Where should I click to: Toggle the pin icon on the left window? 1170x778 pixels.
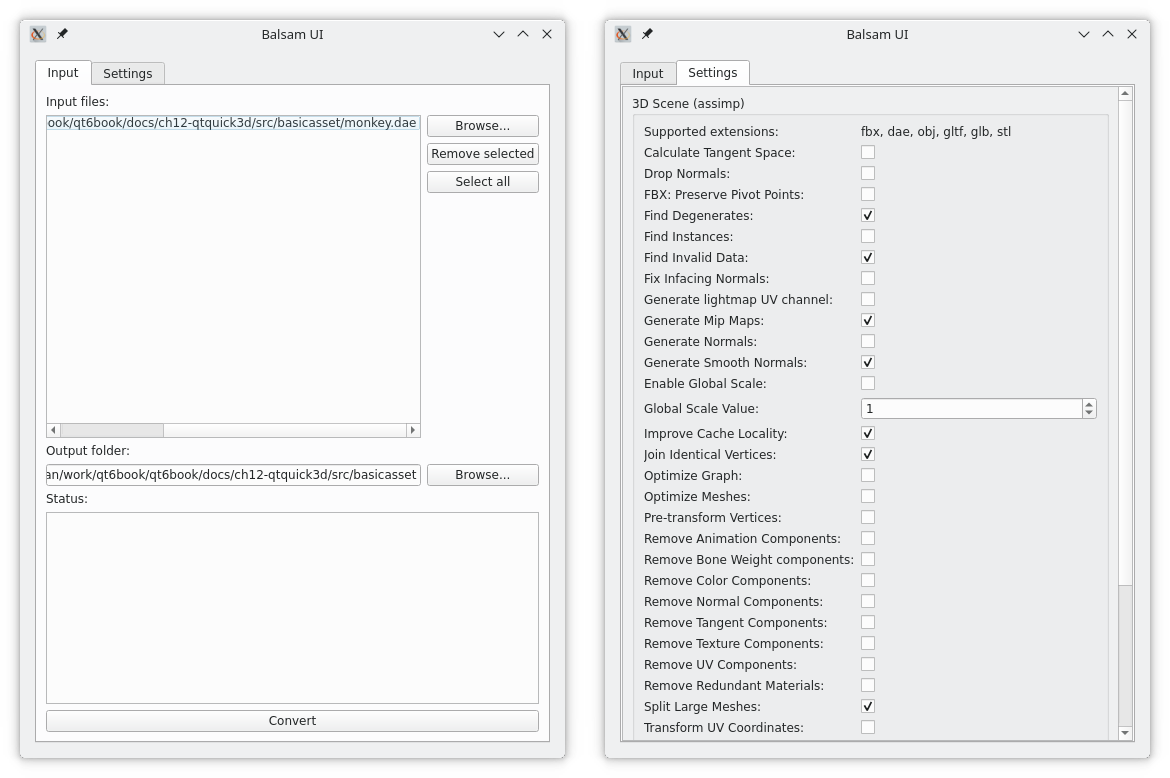point(62,33)
